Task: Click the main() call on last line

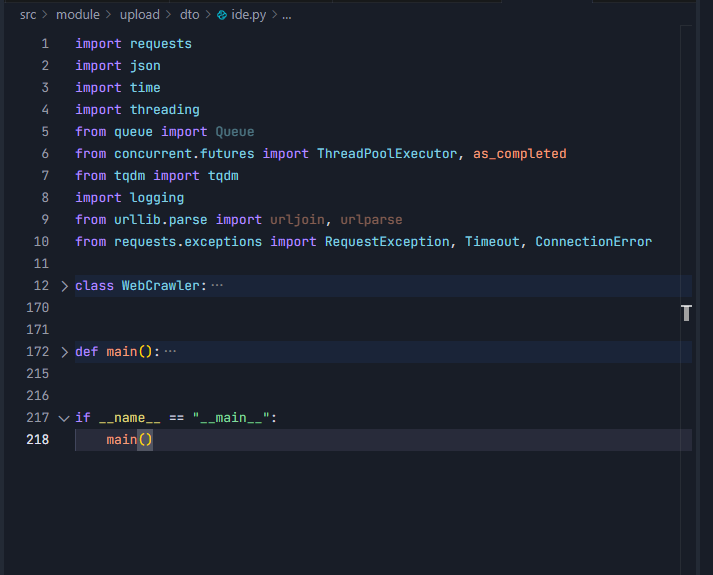Action: pos(129,440)
